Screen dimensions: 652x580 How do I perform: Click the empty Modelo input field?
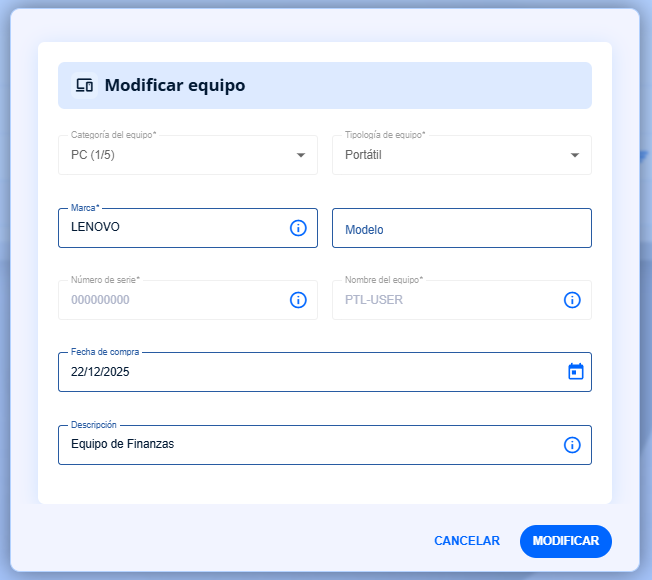(x=462, y=228)
